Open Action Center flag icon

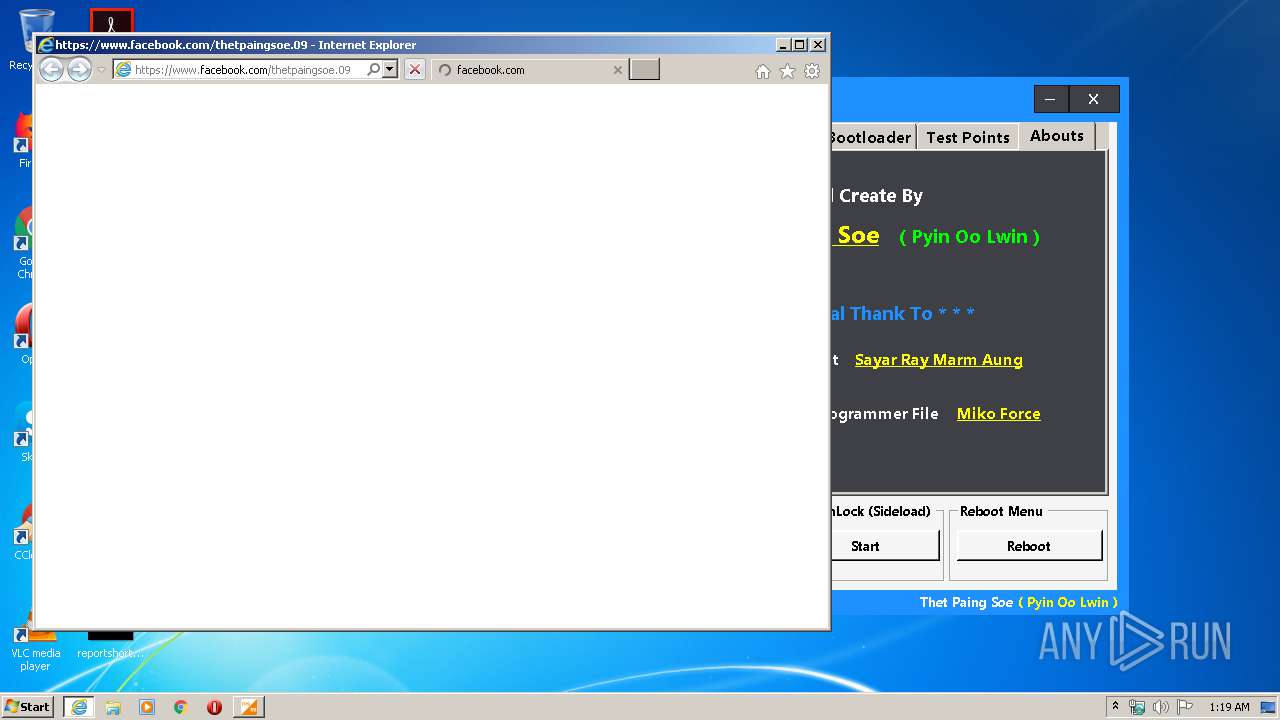pyautogui.click(x=1186, y=707)
